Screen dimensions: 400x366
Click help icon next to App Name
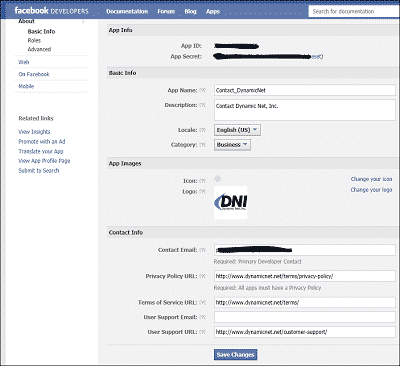(202, 90)
